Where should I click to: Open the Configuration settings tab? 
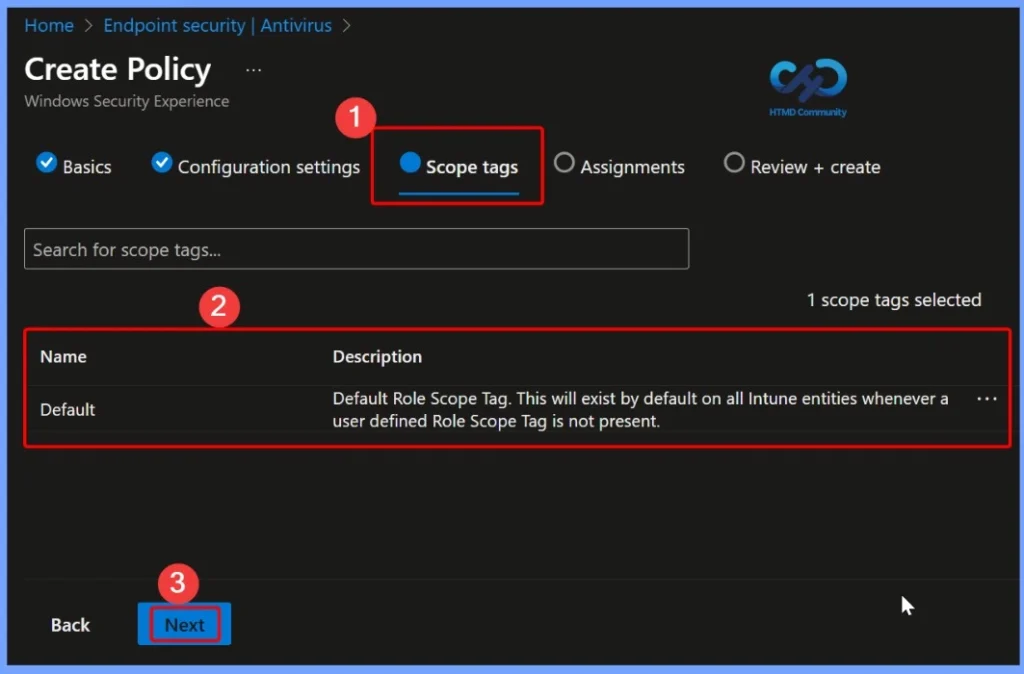[x=268, y=167]
